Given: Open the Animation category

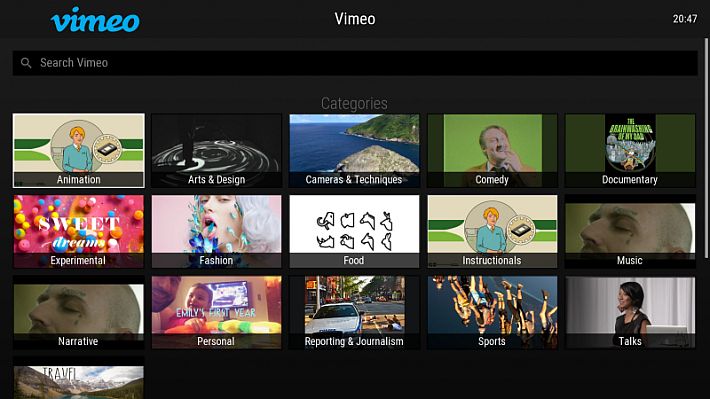Looking at the screenshot, I should point(79,150).
